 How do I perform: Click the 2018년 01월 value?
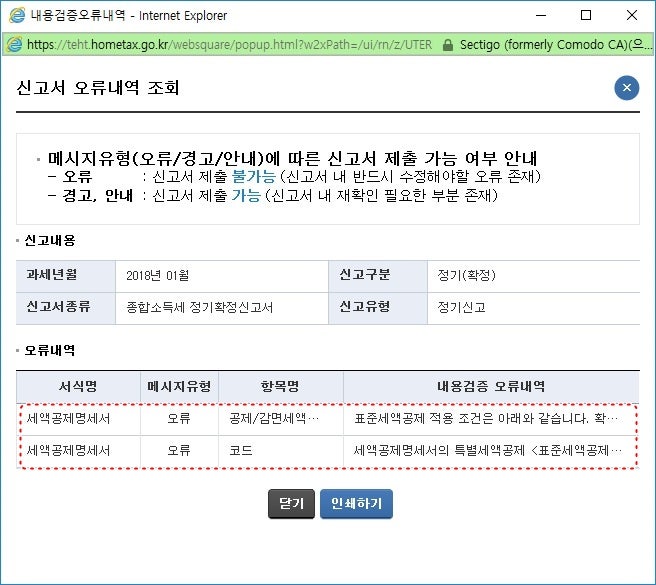[158, 275]
